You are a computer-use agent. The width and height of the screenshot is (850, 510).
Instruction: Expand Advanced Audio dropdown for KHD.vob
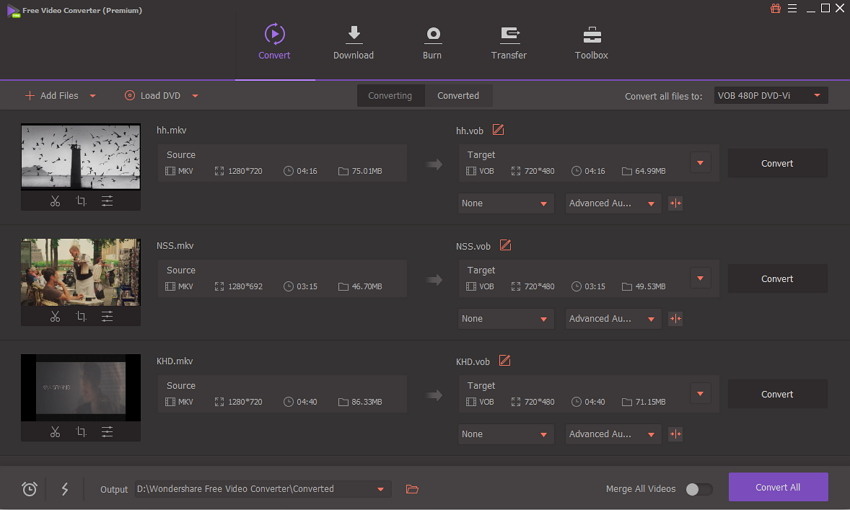pos(613,434)
